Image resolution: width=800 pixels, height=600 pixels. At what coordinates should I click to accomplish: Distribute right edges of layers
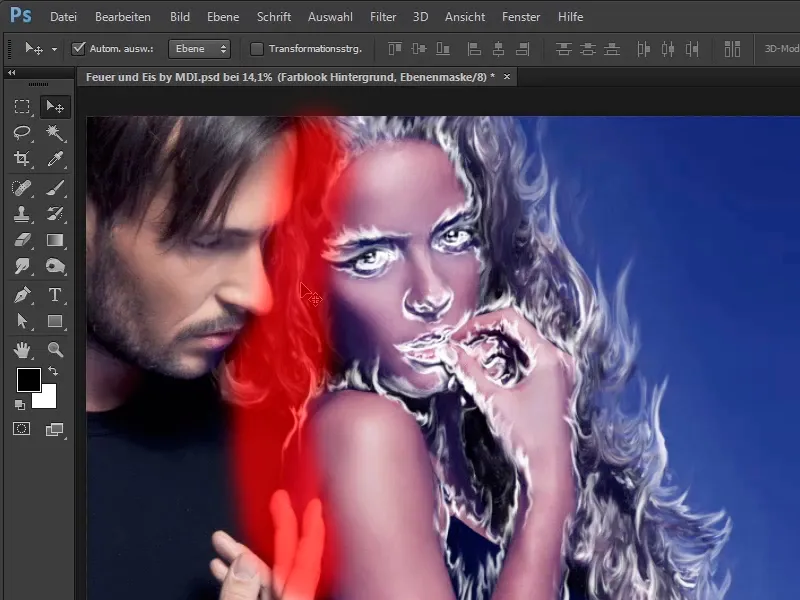click(692, 49)
